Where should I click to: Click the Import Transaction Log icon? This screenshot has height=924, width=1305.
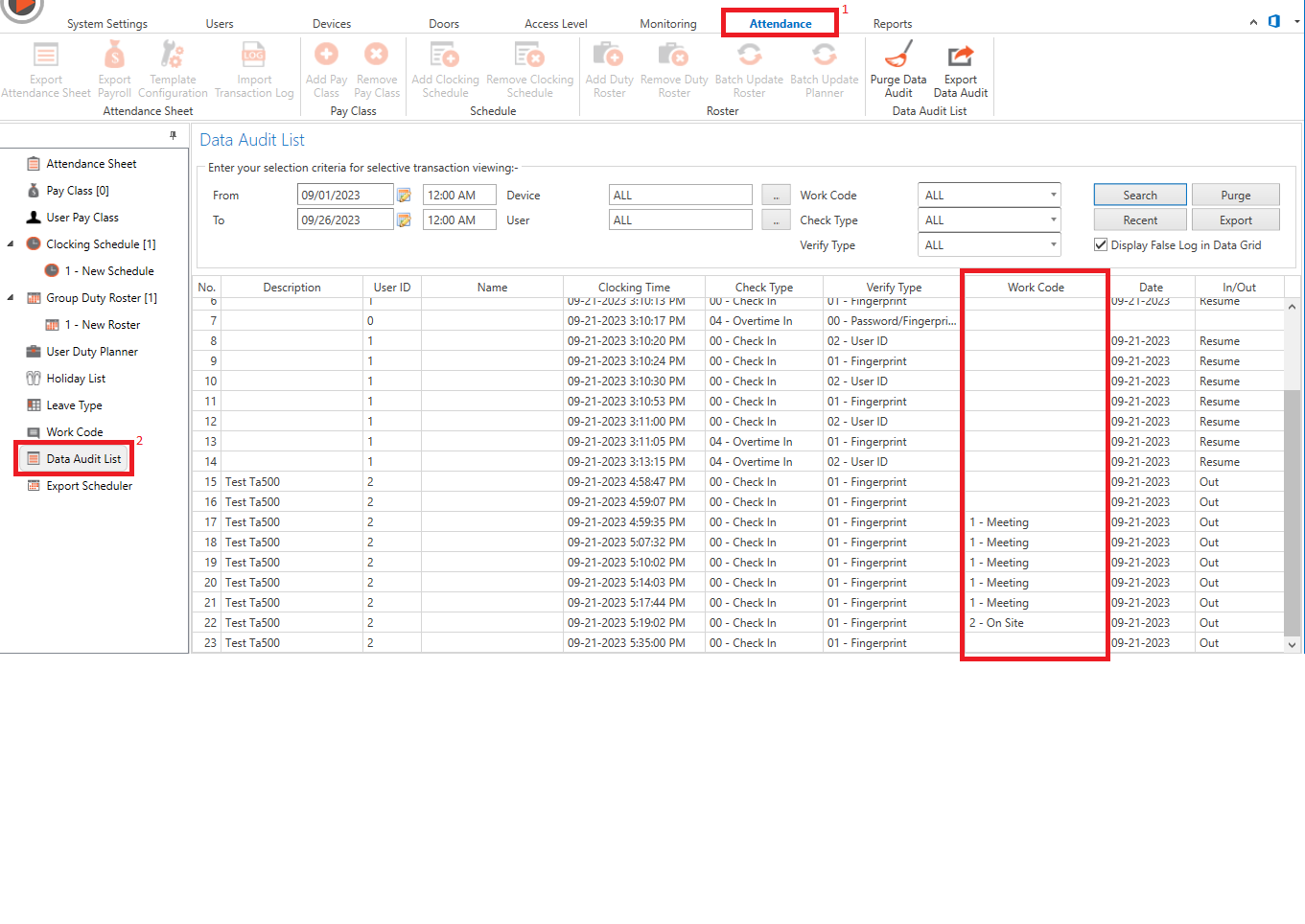[253, 55]
